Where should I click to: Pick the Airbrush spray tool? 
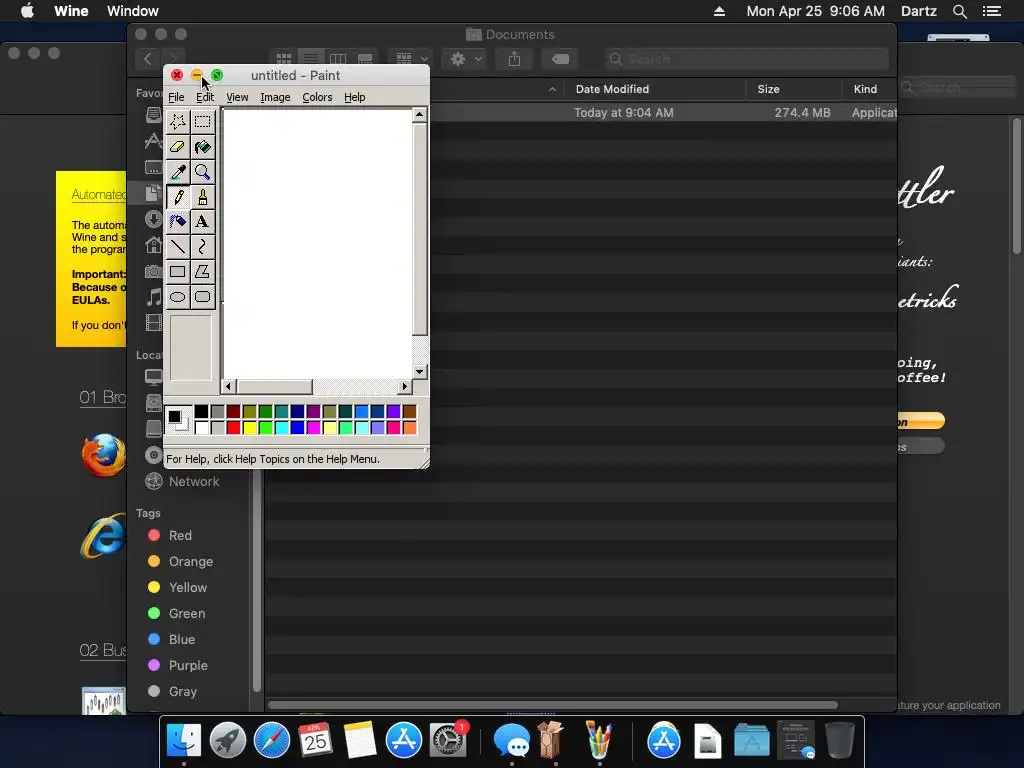pyautogui.click(x=178, y=221)
